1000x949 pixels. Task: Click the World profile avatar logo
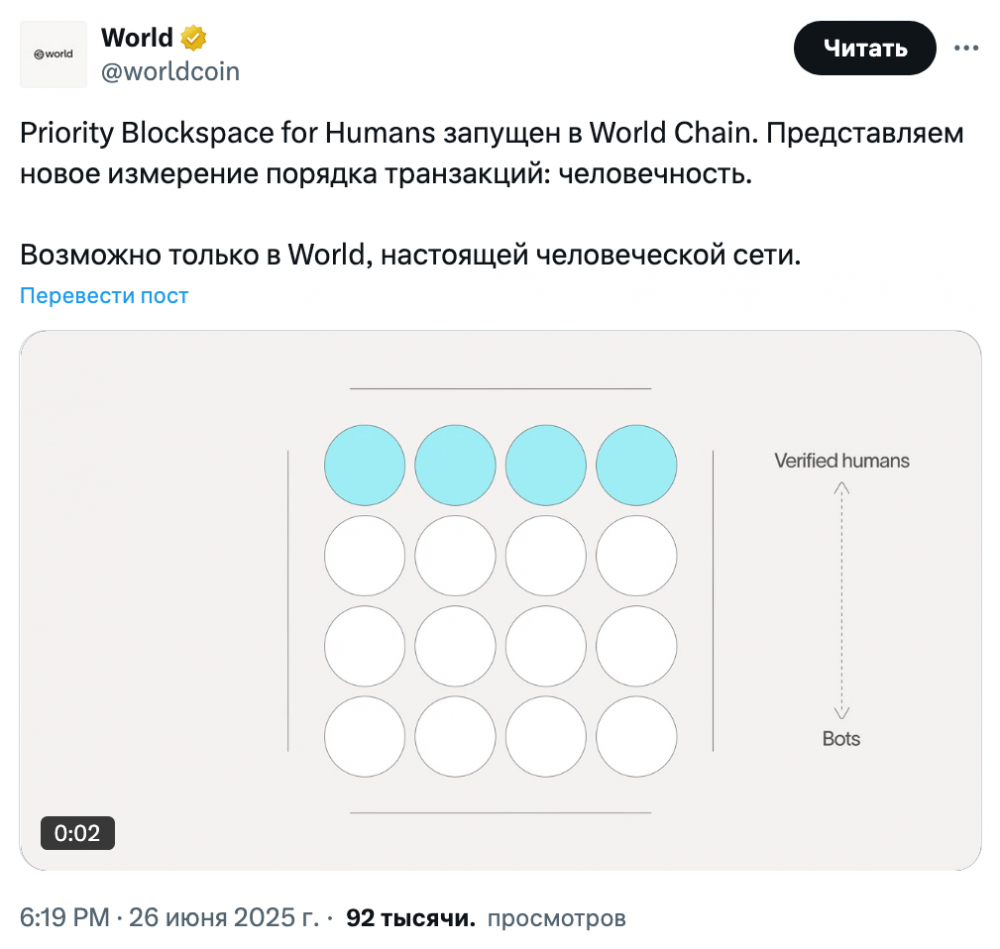[x=54, y=54]
